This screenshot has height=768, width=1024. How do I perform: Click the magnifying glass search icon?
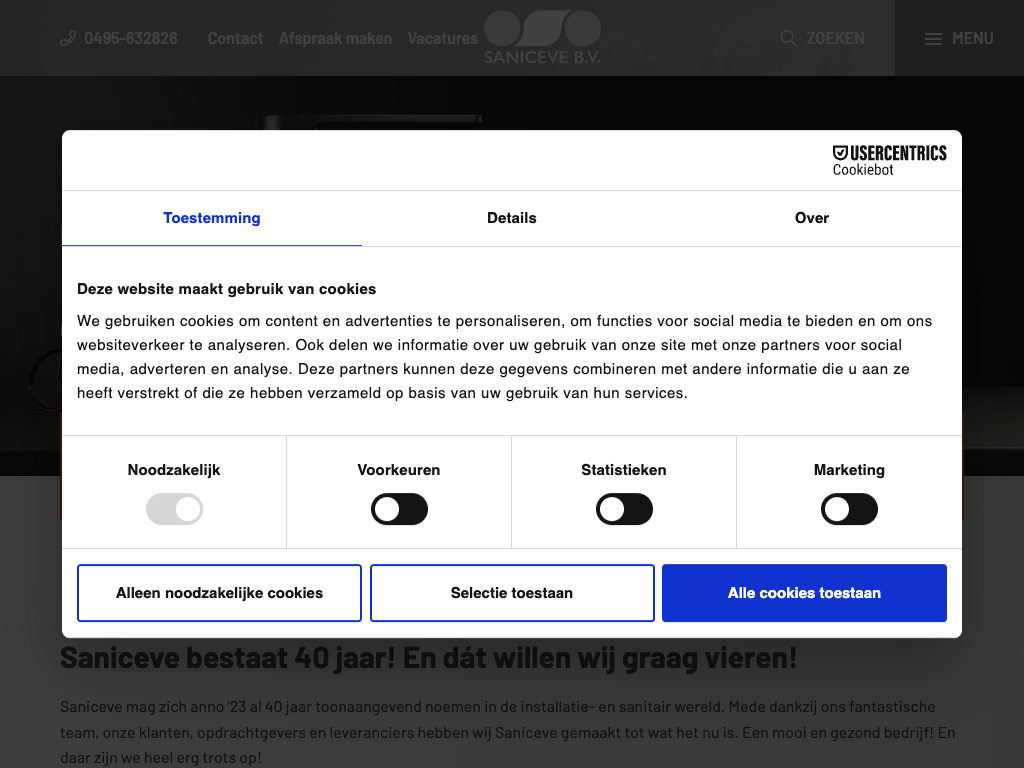[788, 38]
